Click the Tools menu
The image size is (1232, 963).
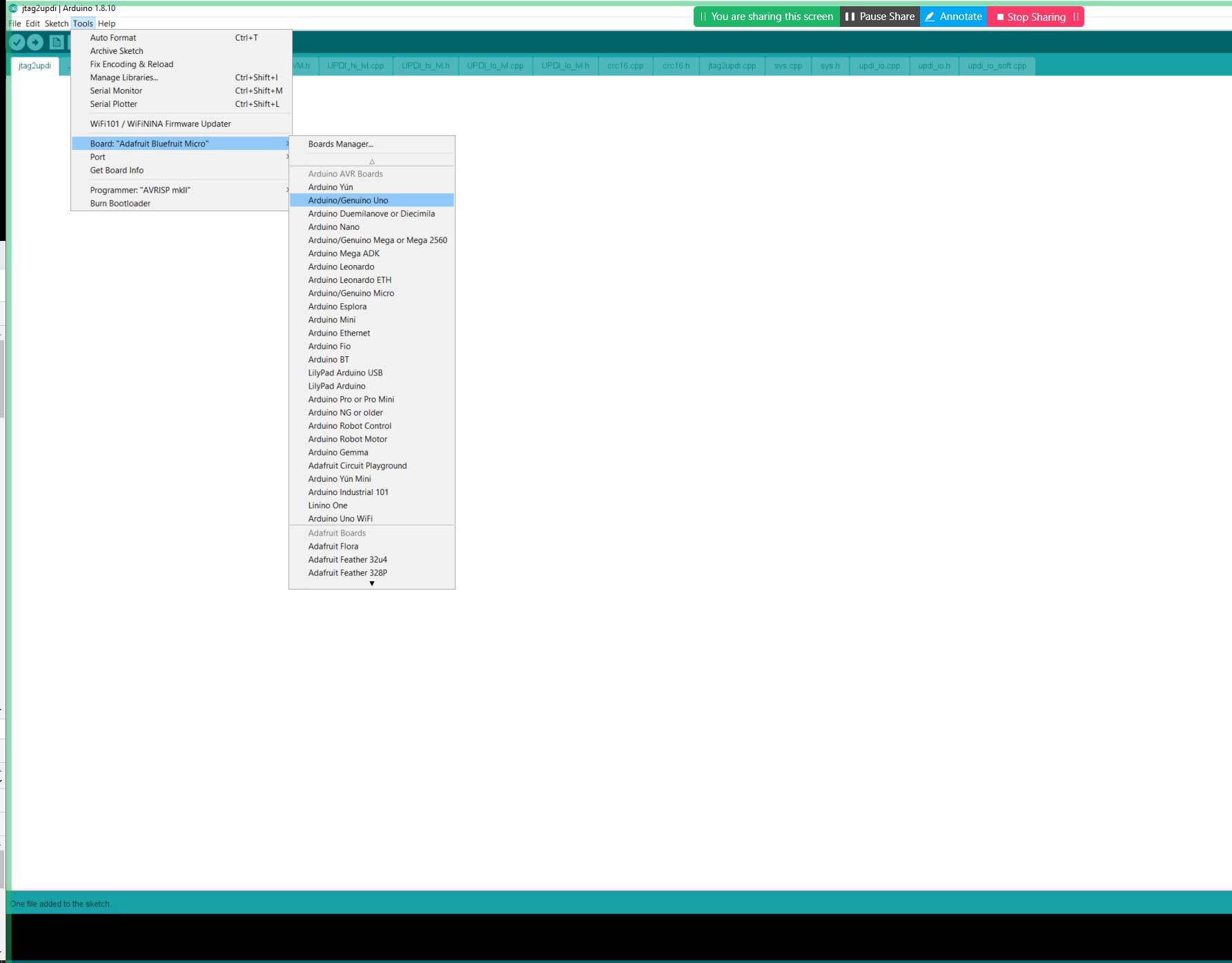click(83, 23)
